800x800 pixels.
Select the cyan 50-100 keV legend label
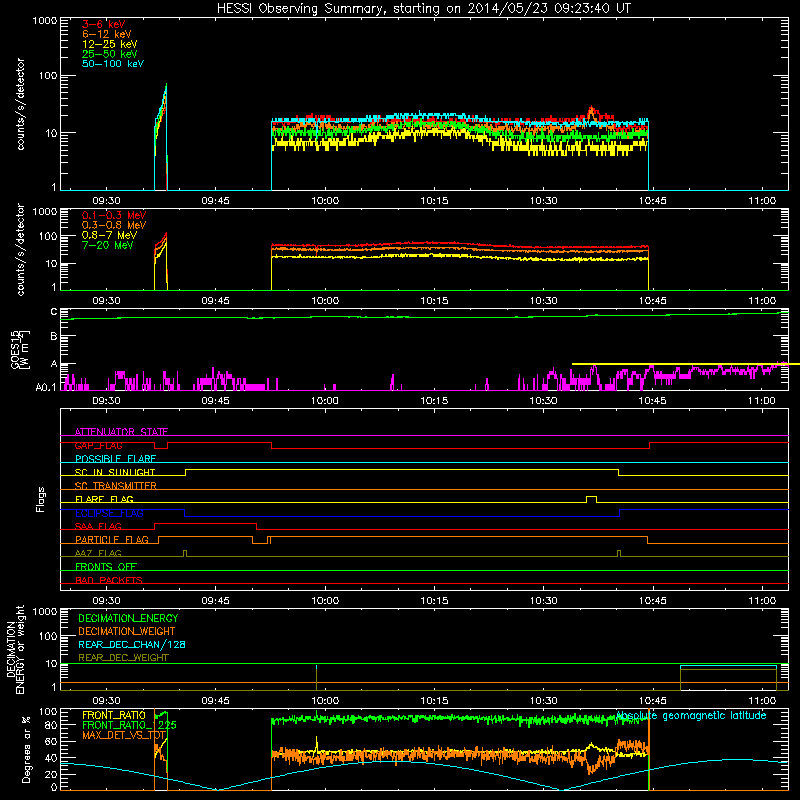(112, 64)
